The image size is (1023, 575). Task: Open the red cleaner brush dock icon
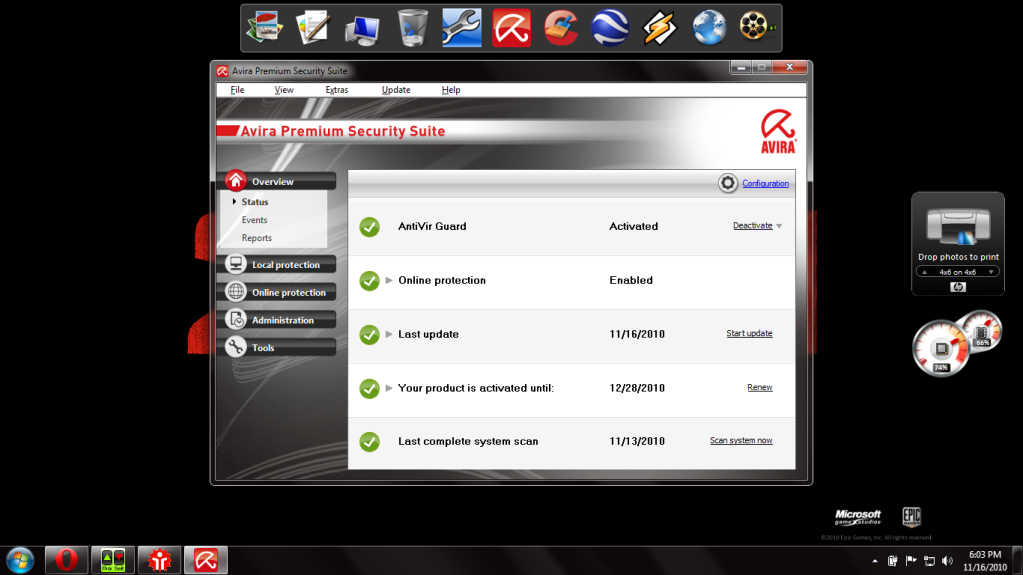560,28
